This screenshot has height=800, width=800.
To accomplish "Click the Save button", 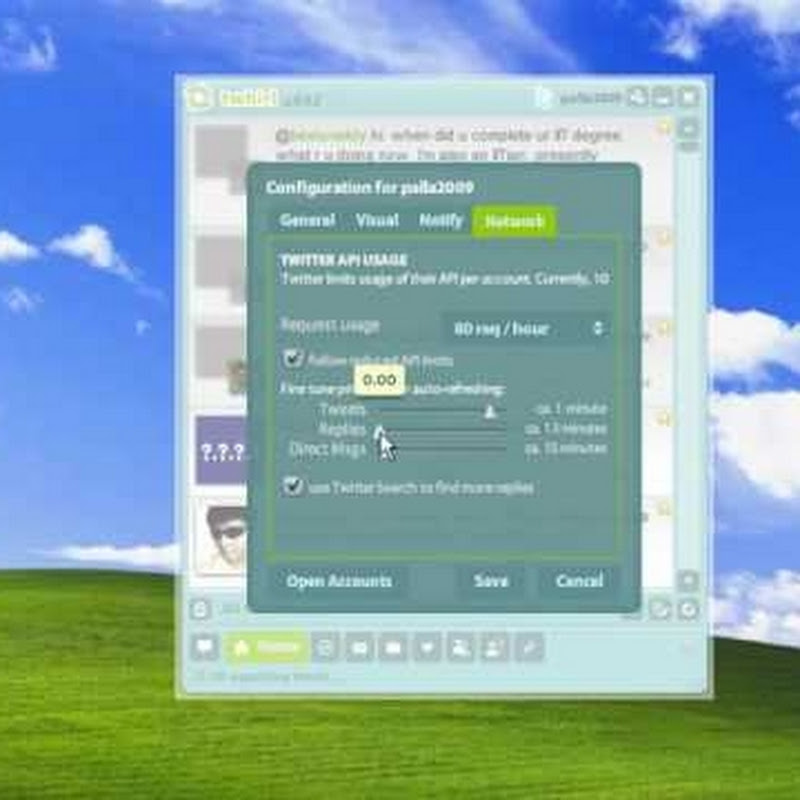I will coord(490,581).
